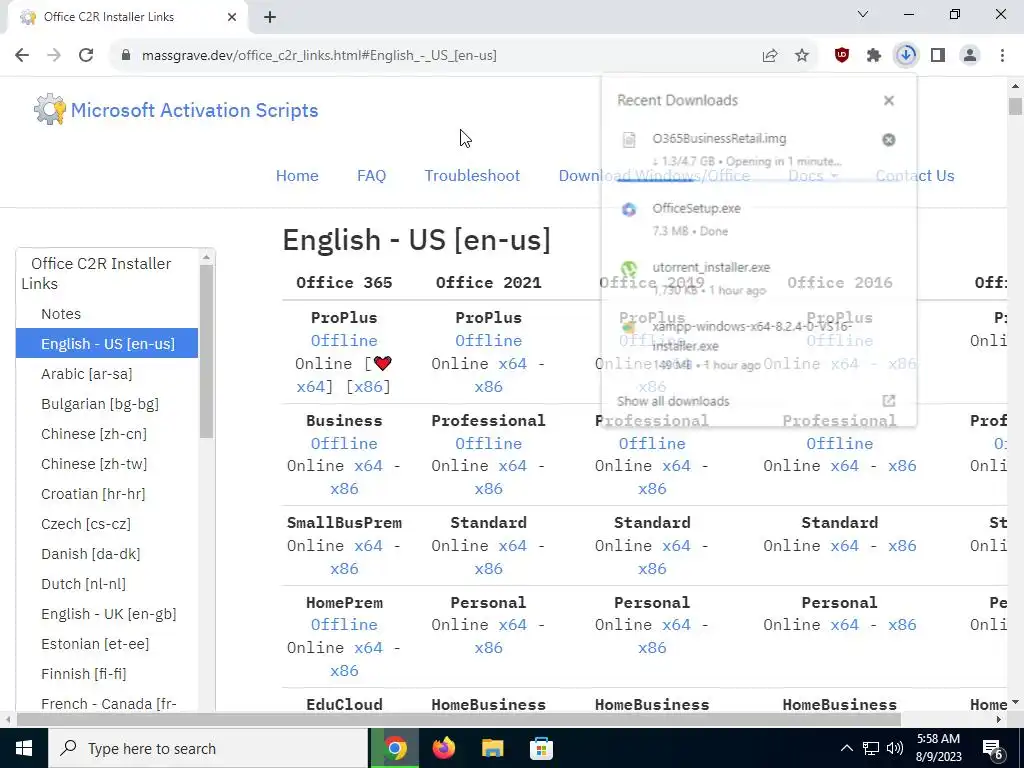Open the Troubleshoot menu item
Image resolution: width=1024 pixels, height=768 pixels.
pyautogui.click(x=472, y=176)
